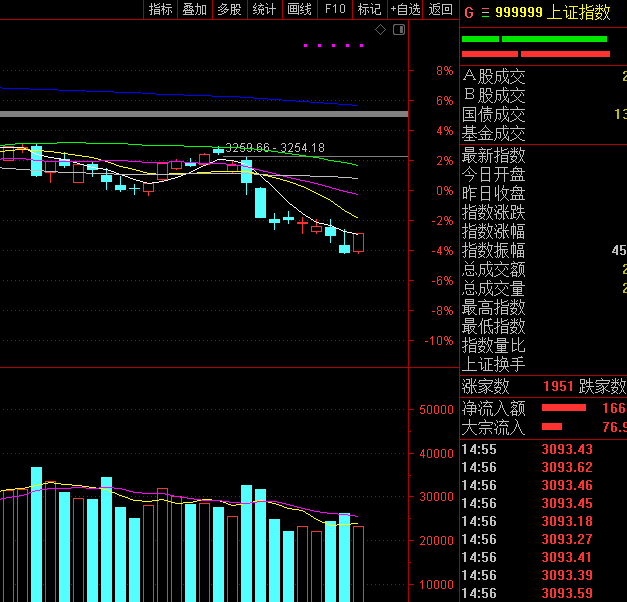Click the 指数振幅 row label
Screen dimensions: 627x602
click(493, 251)
